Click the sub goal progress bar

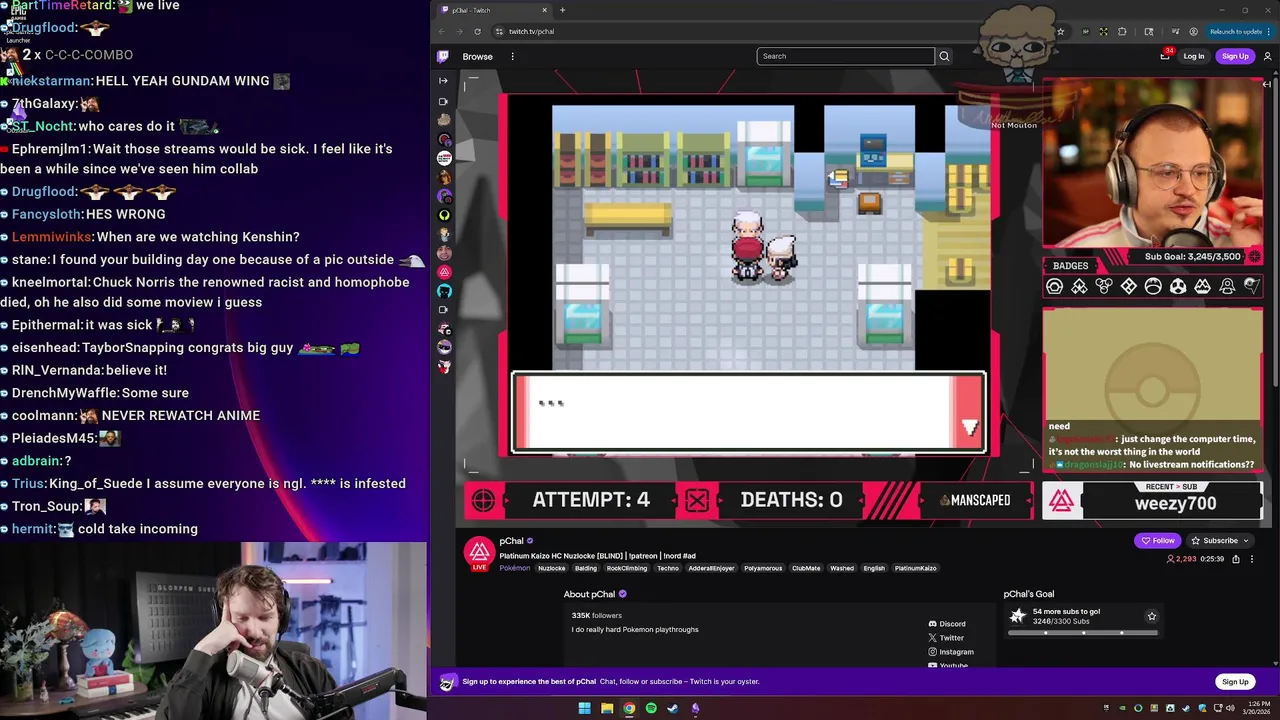[1083, 633]
